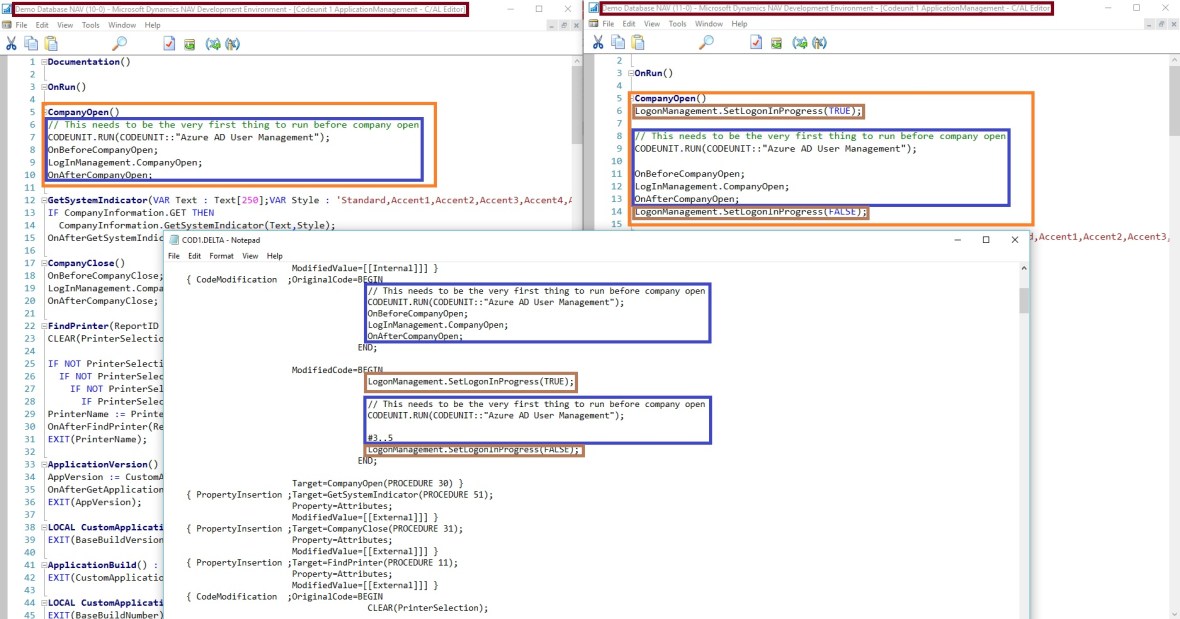Click second variables (x) icon in right toolbar

coord(819,43)
